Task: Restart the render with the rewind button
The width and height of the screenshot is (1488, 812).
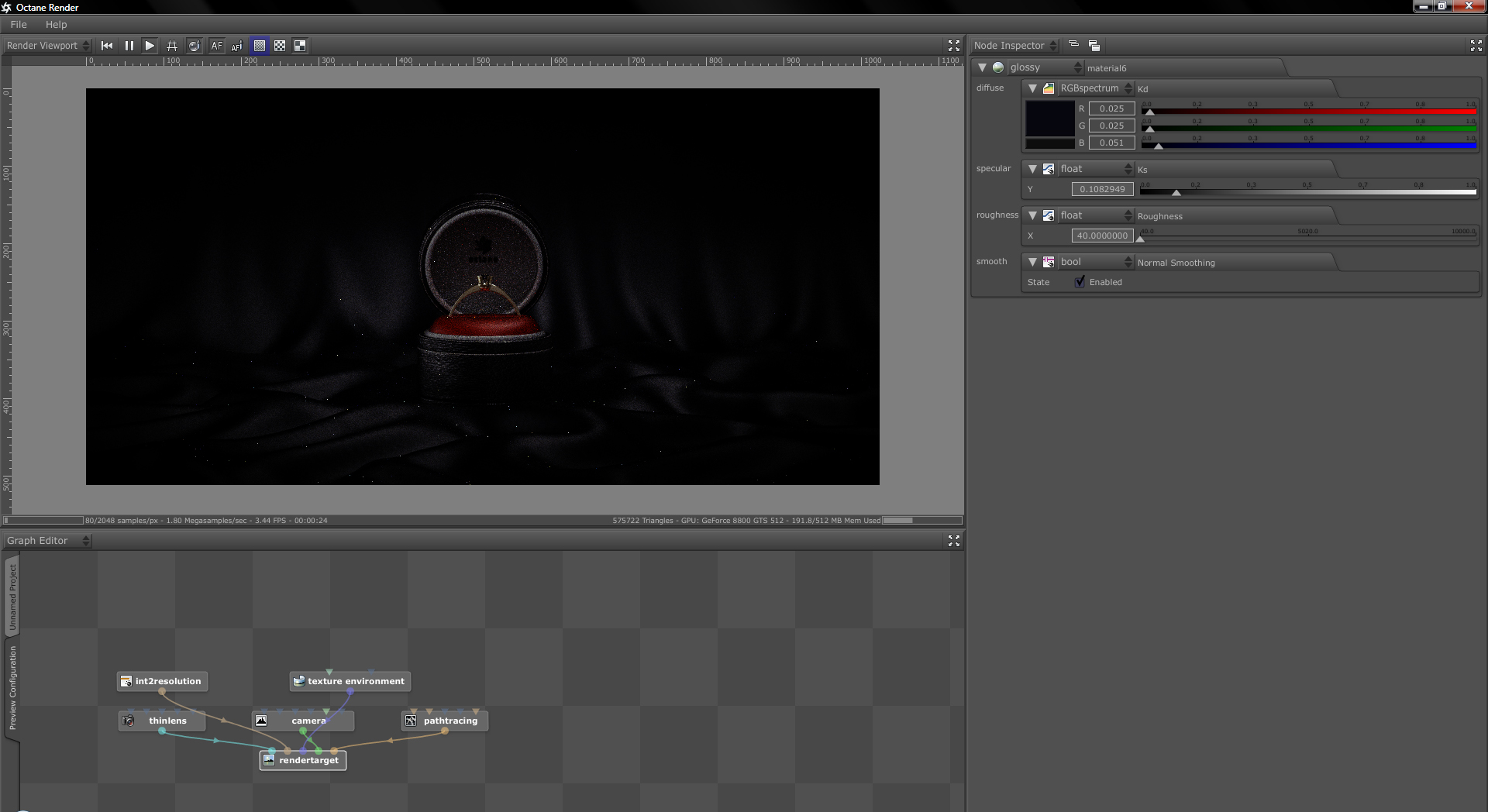Action: [x=107, y=46]
